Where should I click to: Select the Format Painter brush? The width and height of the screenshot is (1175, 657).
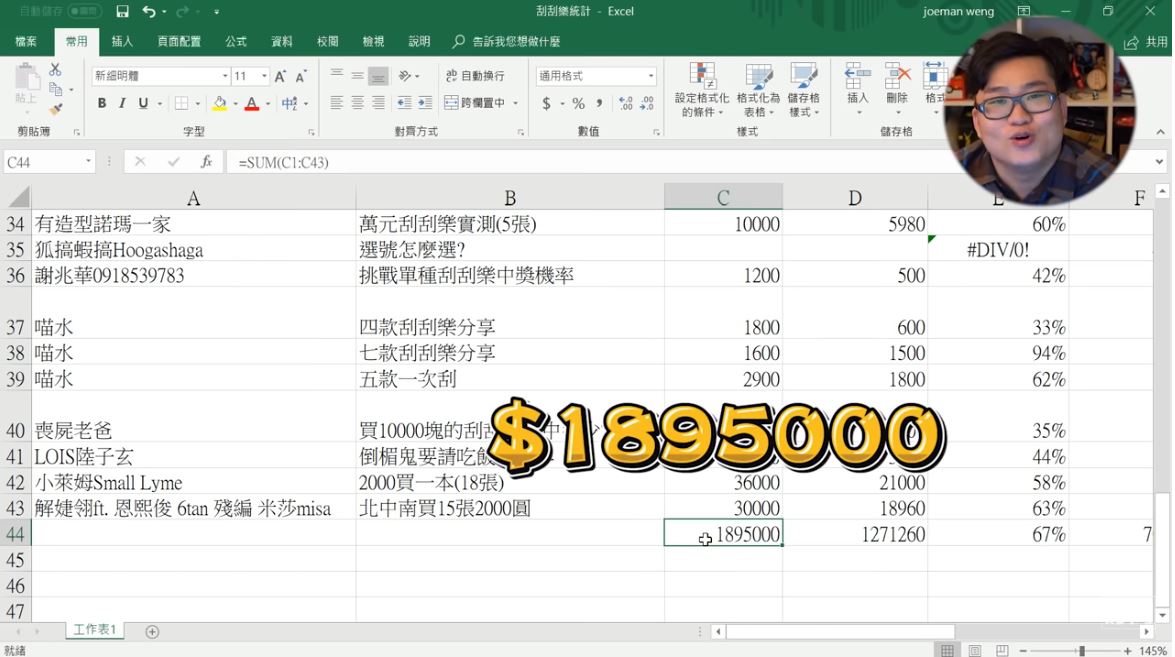(55, 109)
